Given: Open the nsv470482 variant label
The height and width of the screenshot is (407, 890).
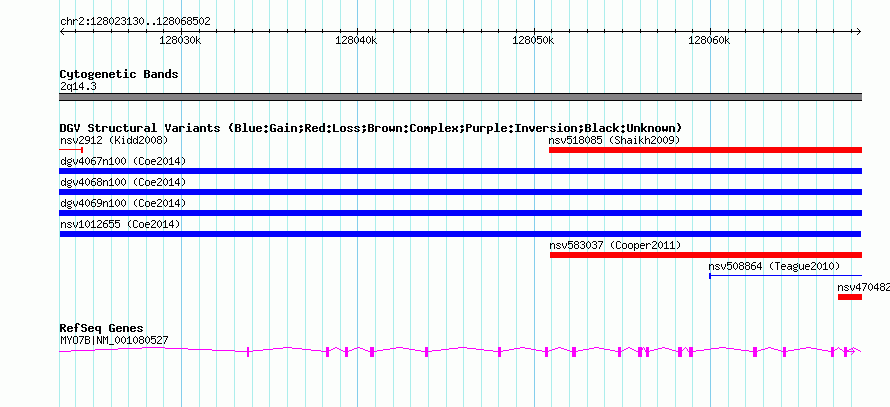Looking at the screenshot, I should [863, 287].
